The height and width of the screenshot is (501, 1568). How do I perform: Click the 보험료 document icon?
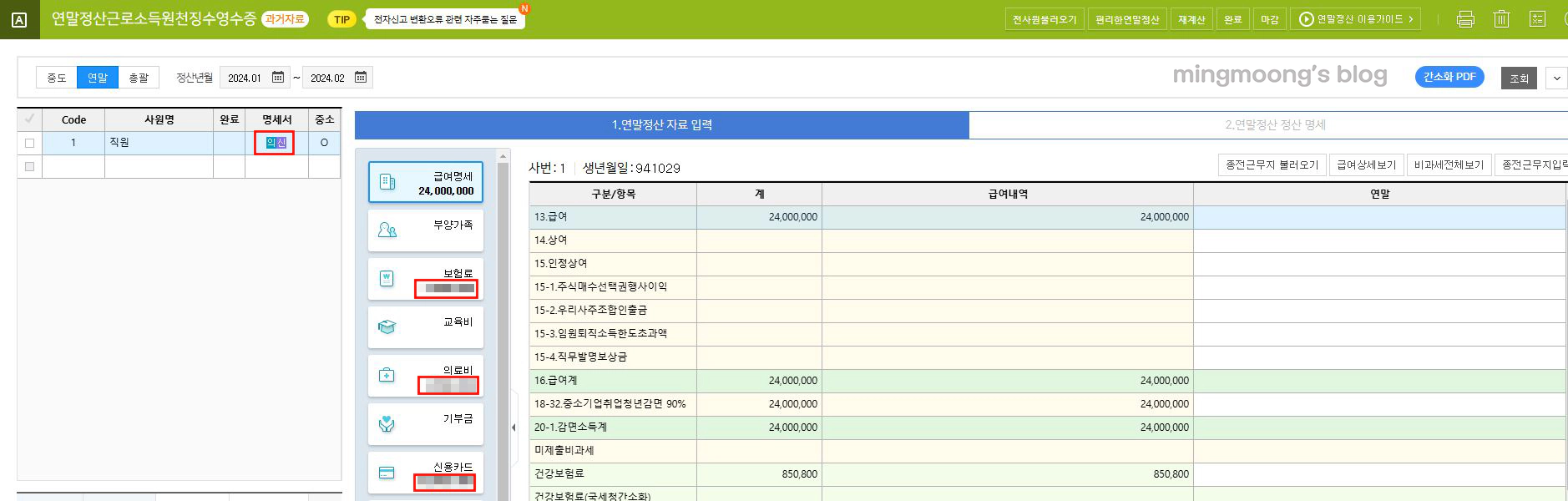point(387,278)
